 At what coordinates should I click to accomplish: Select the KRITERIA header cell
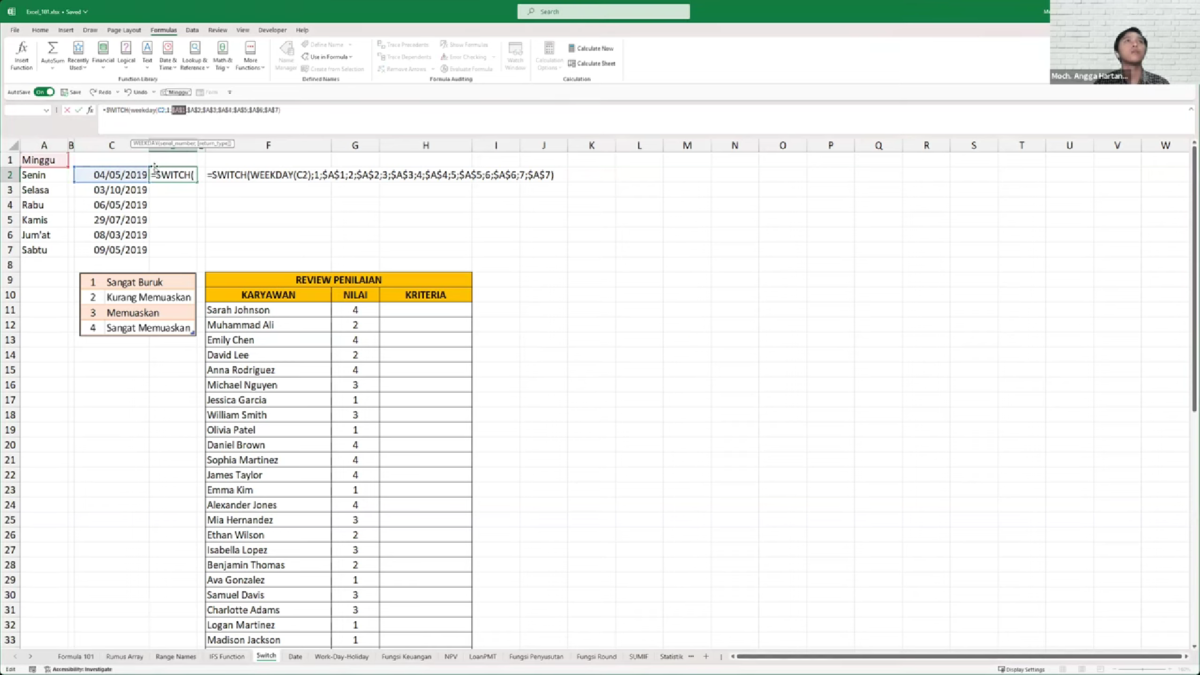(x=426, y=295)
